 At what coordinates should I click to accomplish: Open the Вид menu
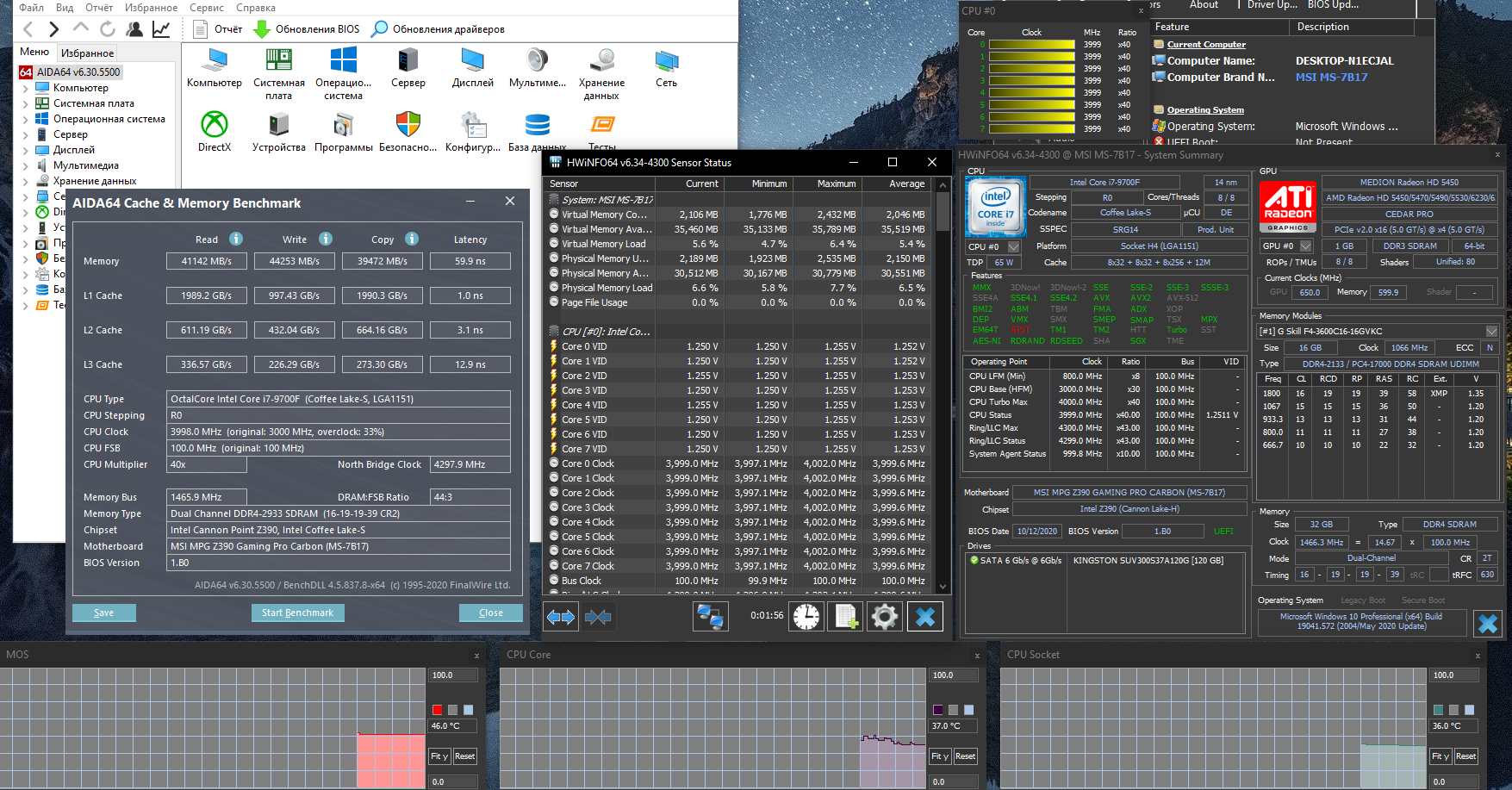[x=65, y=8]
